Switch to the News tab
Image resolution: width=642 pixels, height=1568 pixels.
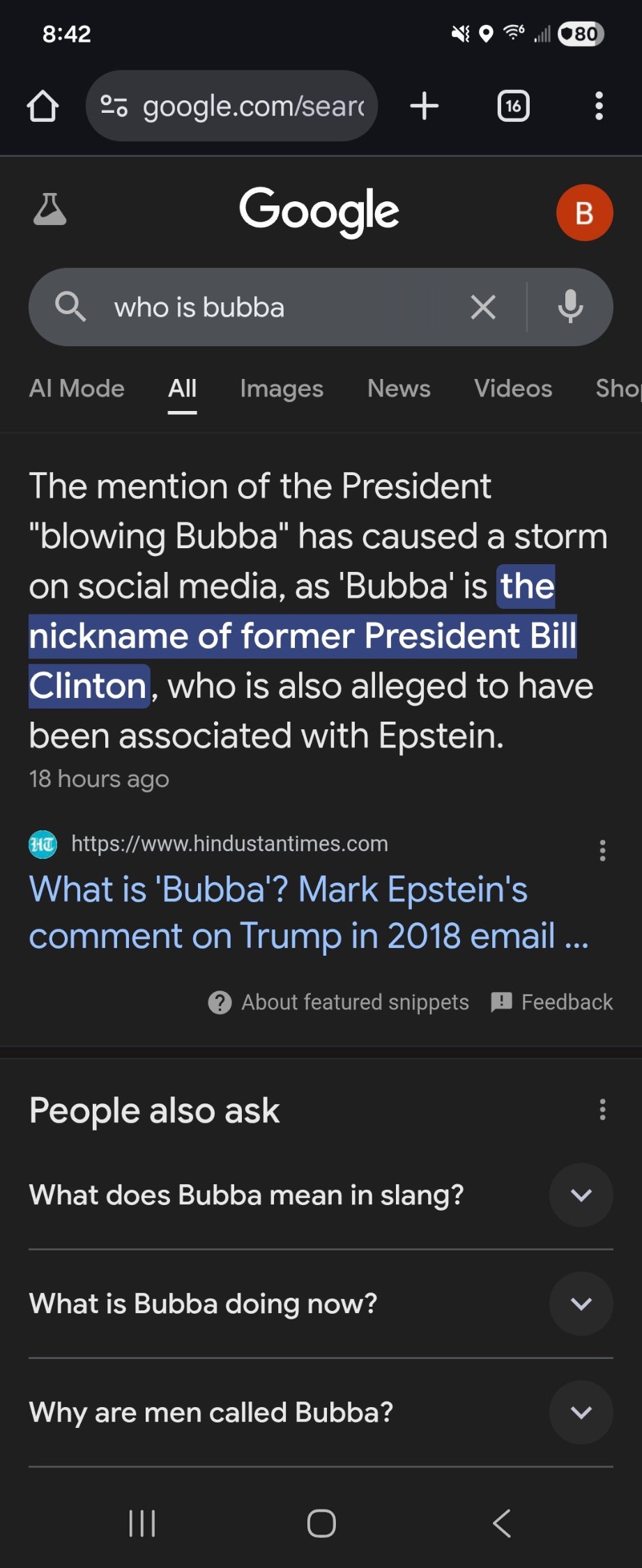[x=399, y=389]
